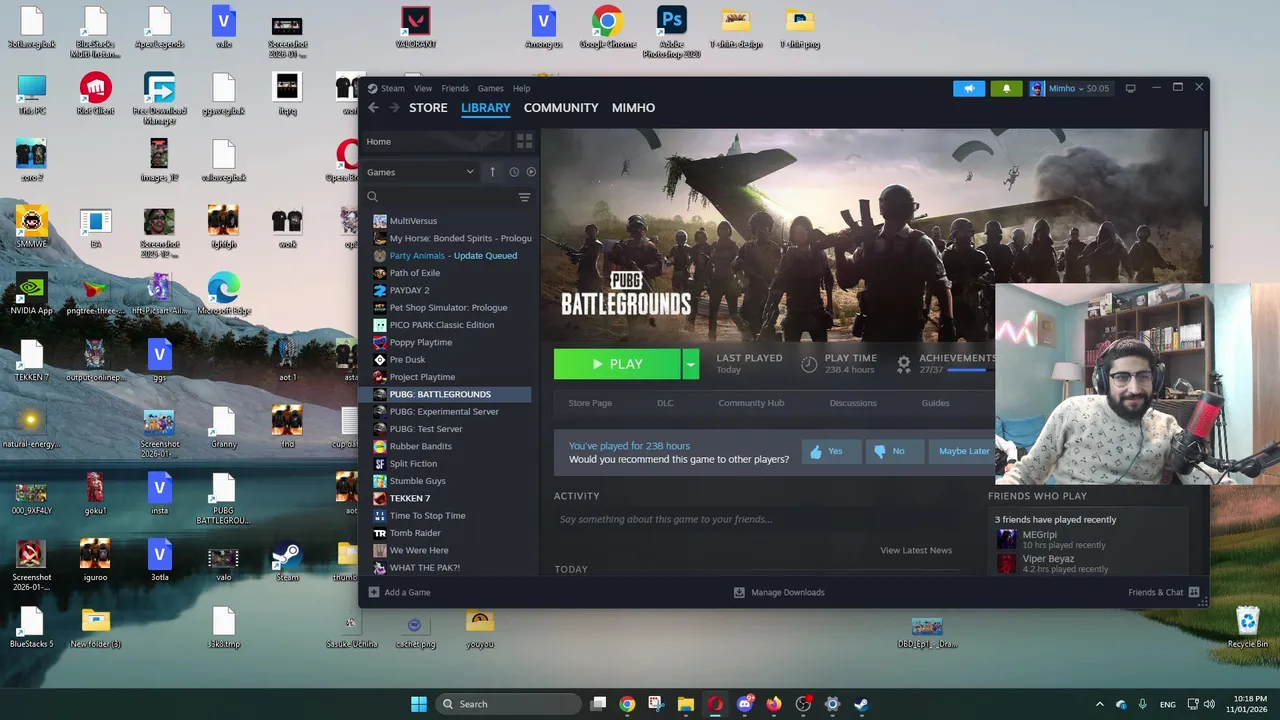Click View Latest News
Viewport: 1280px width, 720px height.
click(916, 550)
